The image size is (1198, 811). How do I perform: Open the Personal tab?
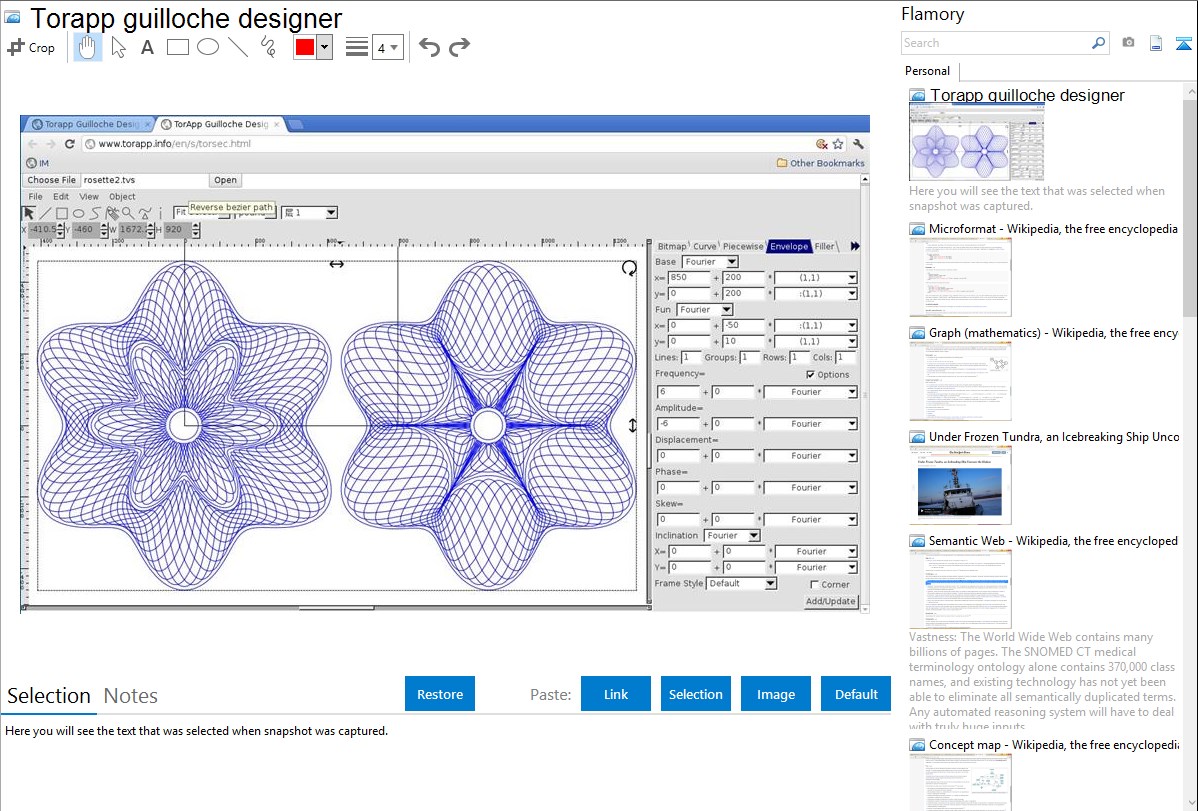point(927,71)
